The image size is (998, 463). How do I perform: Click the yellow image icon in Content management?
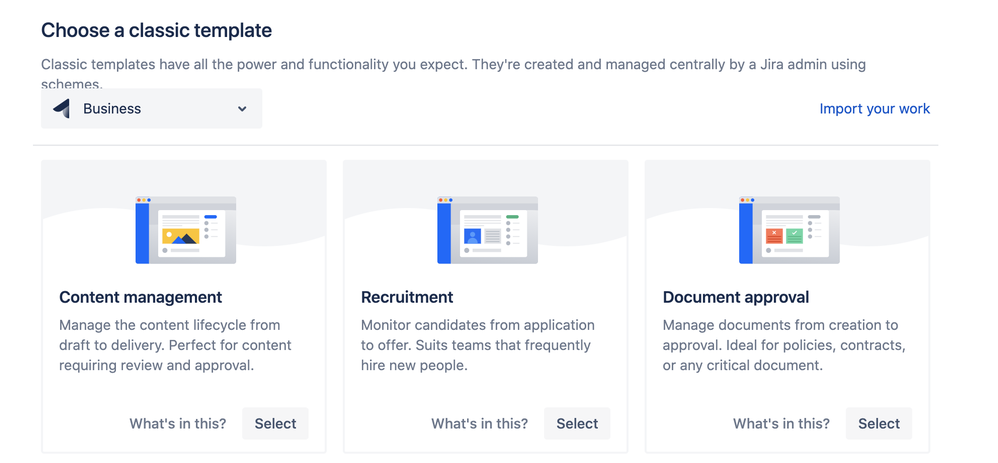point(180,237)
